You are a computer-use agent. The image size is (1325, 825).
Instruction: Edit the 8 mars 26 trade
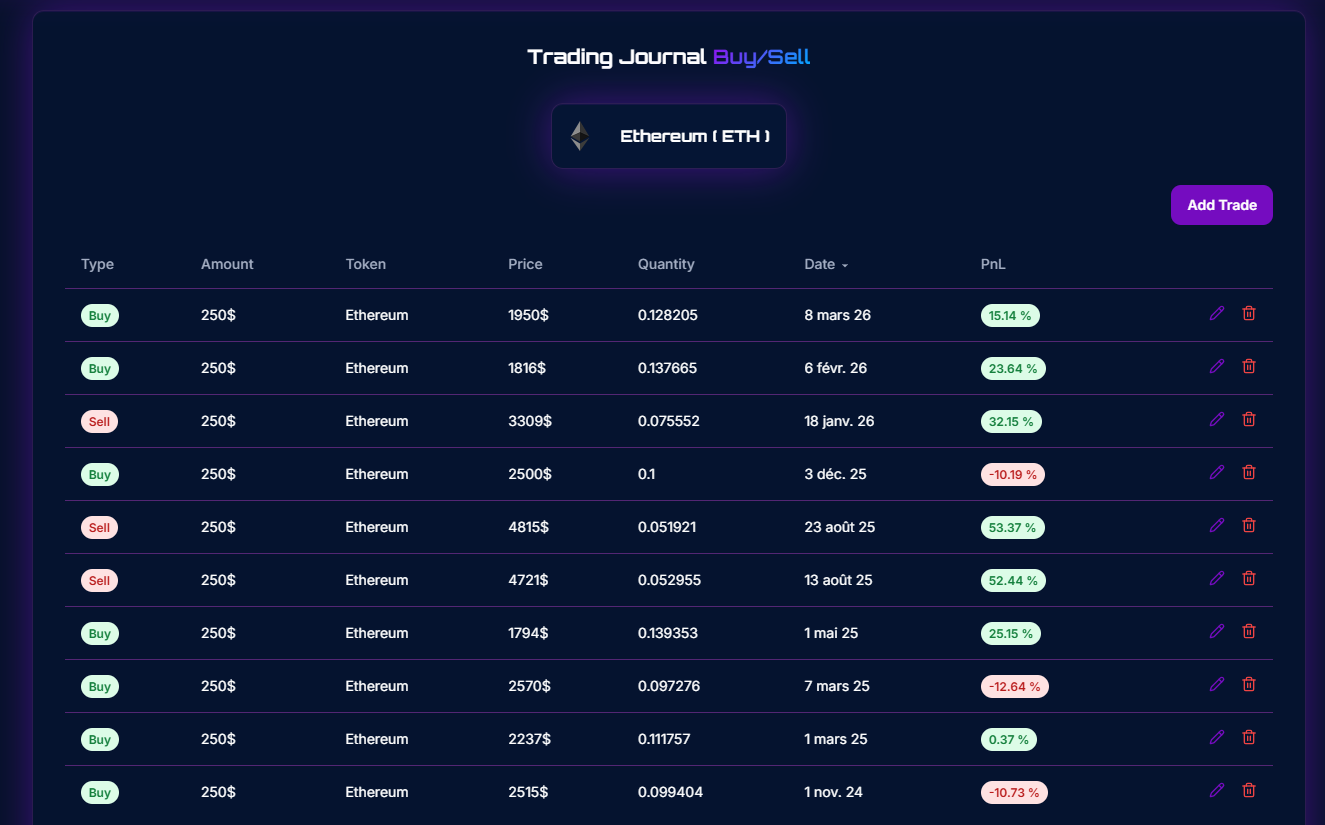click(1217, 314)
